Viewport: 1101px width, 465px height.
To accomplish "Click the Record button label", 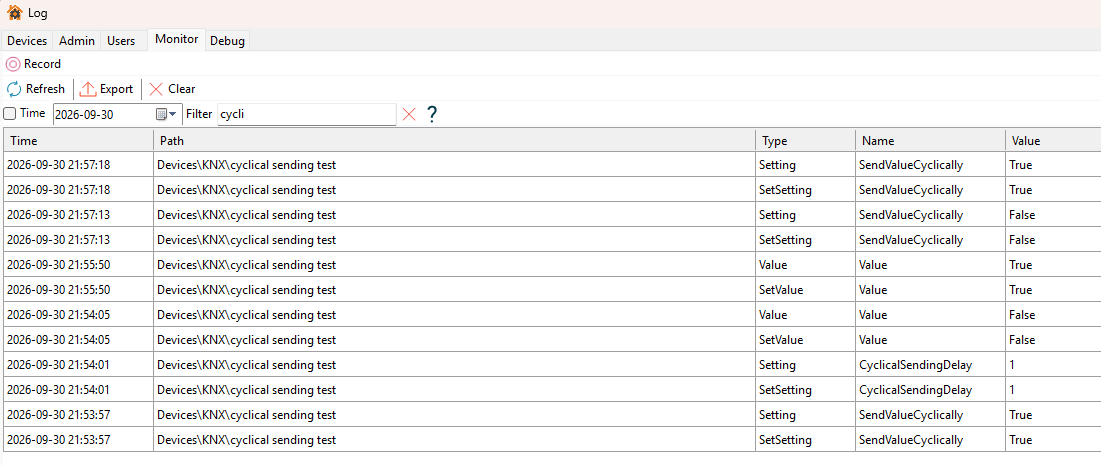I will coord(42,64).
